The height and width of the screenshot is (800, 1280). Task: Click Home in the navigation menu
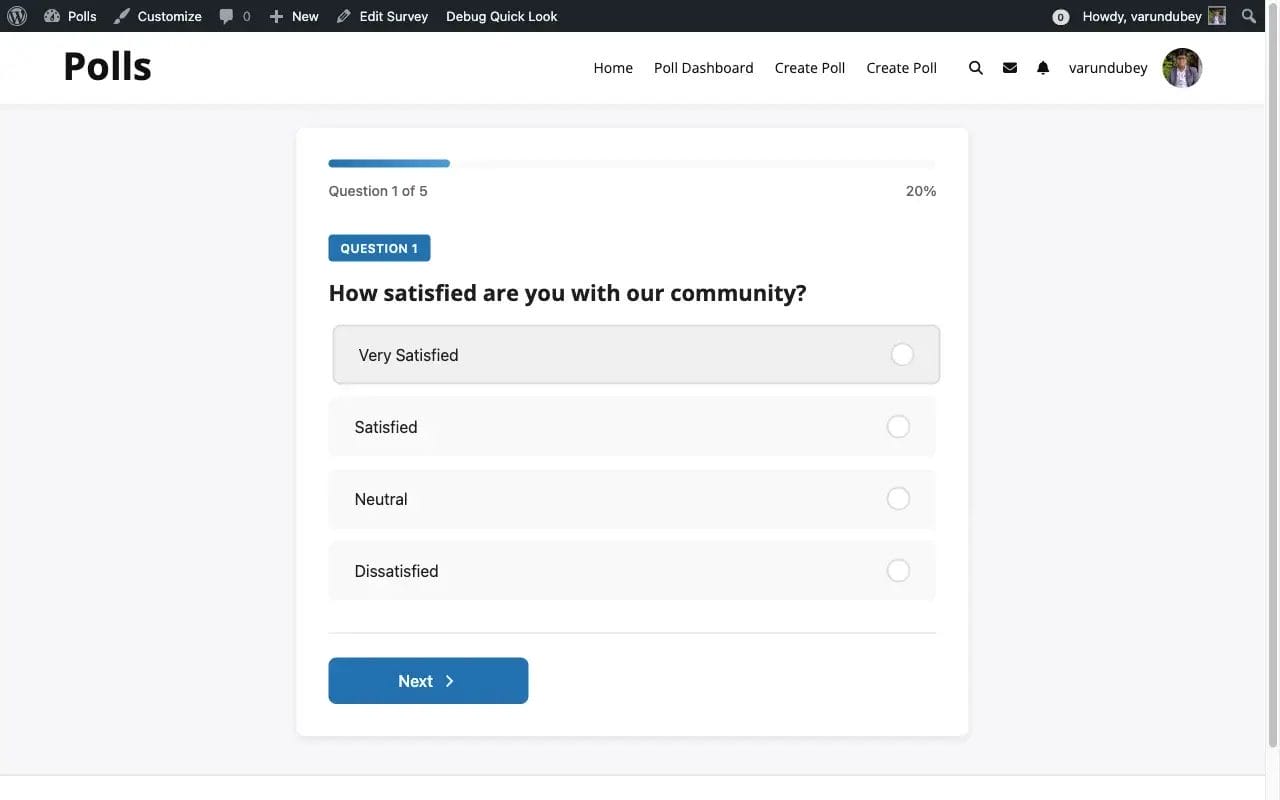[612, 67]
